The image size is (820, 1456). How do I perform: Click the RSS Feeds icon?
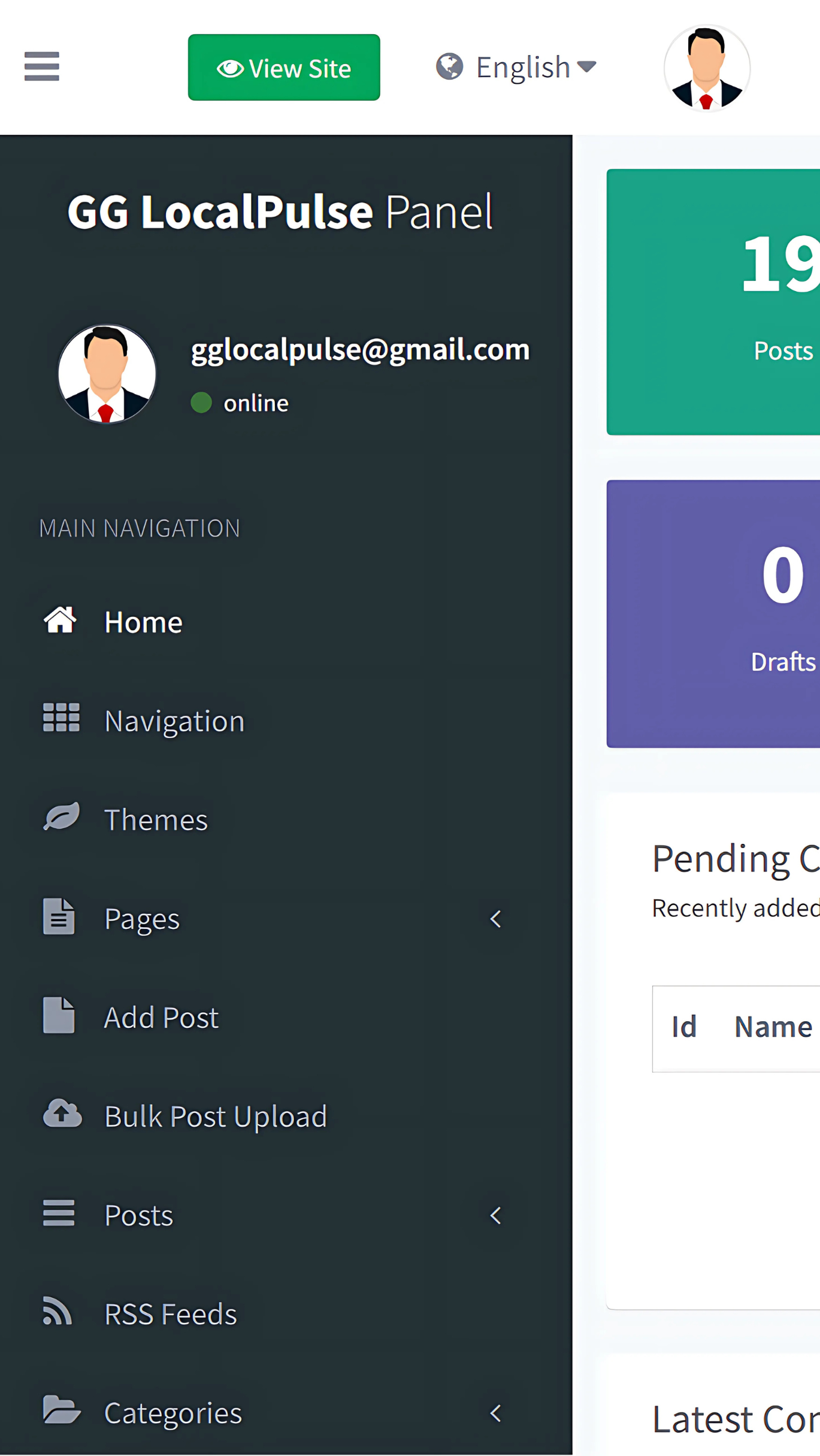(58, 1310)
